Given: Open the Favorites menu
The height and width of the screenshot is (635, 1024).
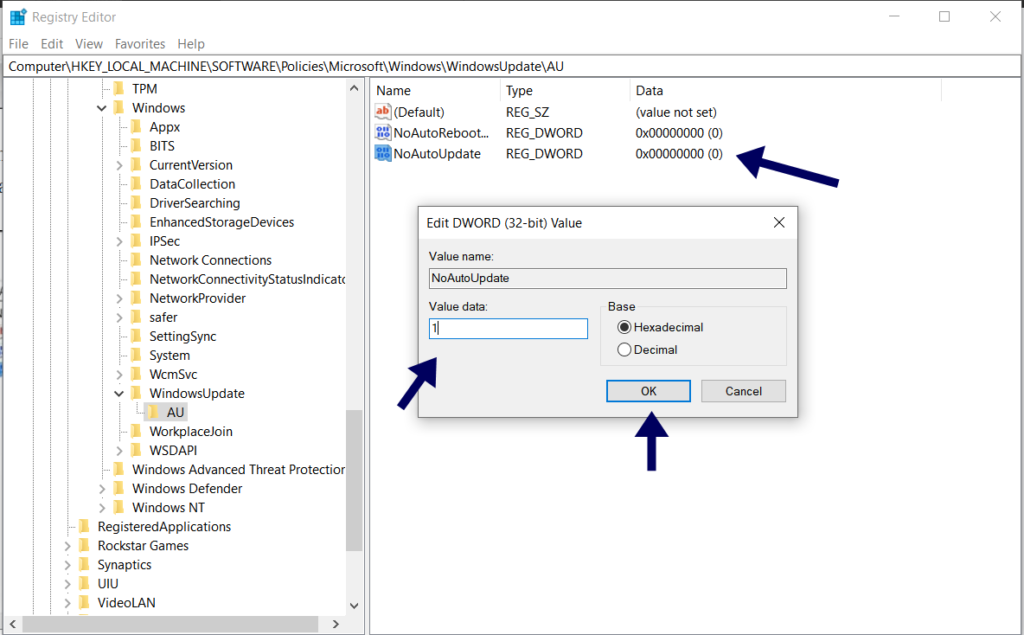Looking at the screenshot, I should click(x=139, y=43).
